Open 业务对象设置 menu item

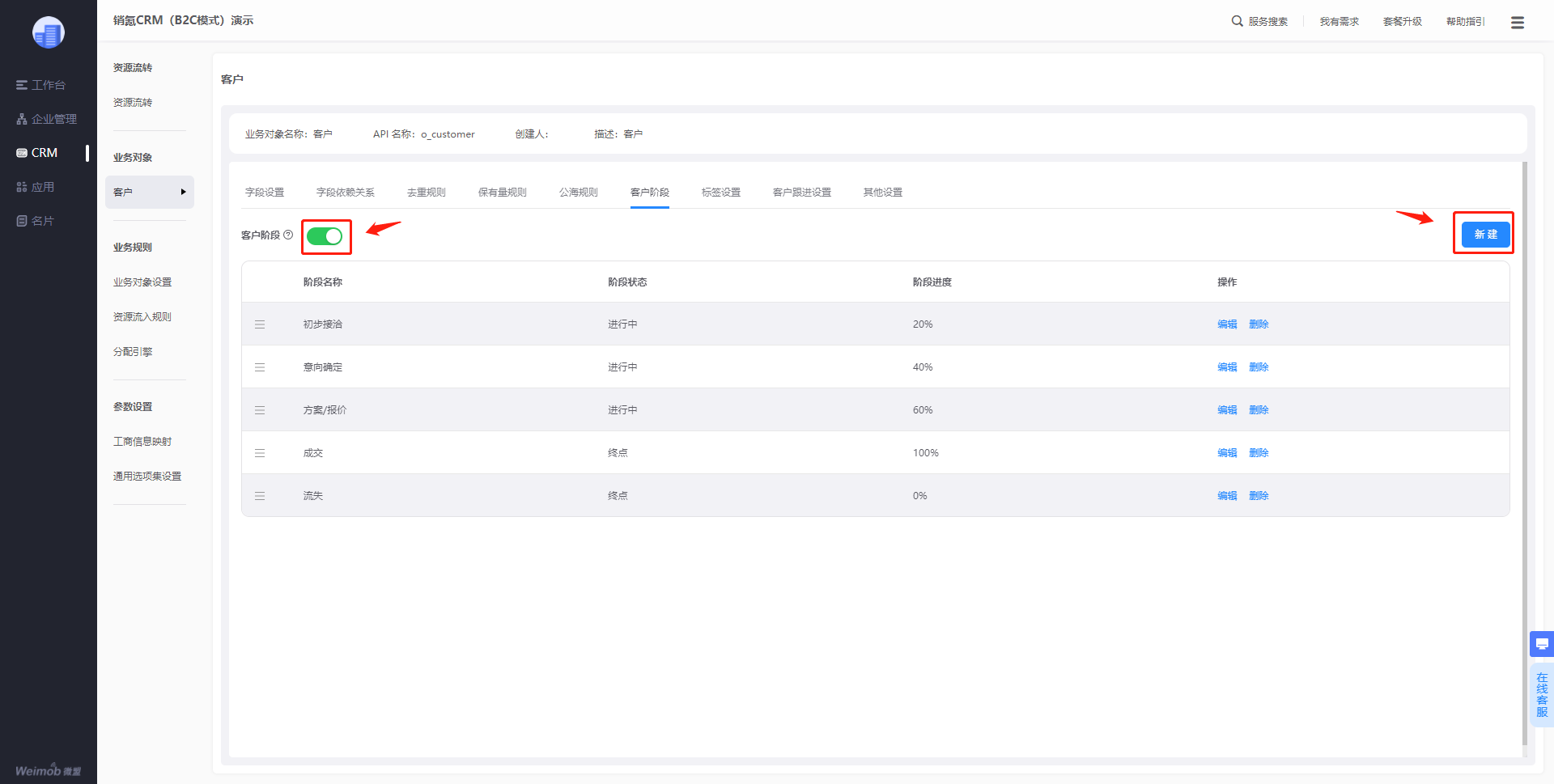pyautogui.click(x=142, y=282)
